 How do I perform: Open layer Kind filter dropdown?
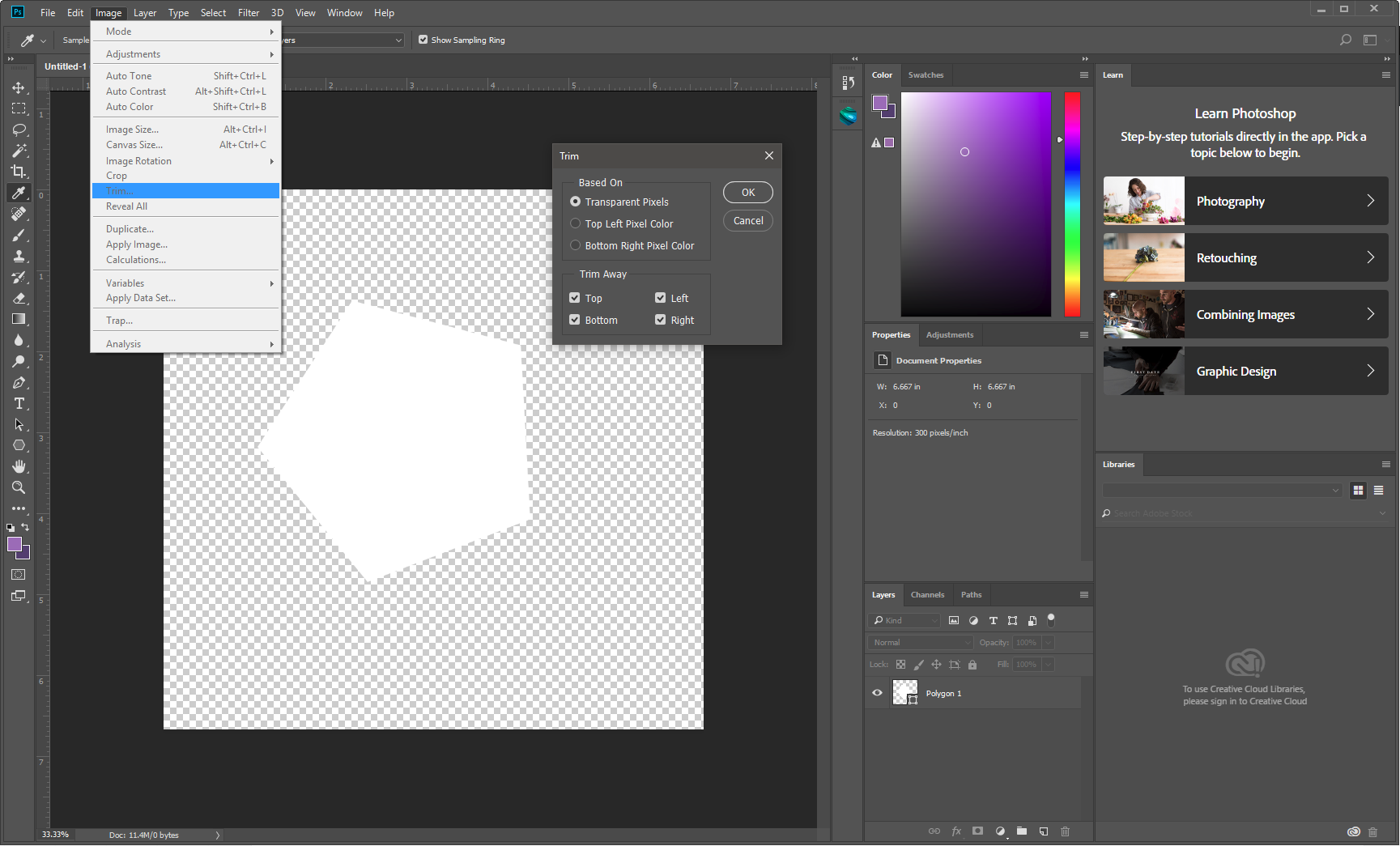(x=904, y=620)
